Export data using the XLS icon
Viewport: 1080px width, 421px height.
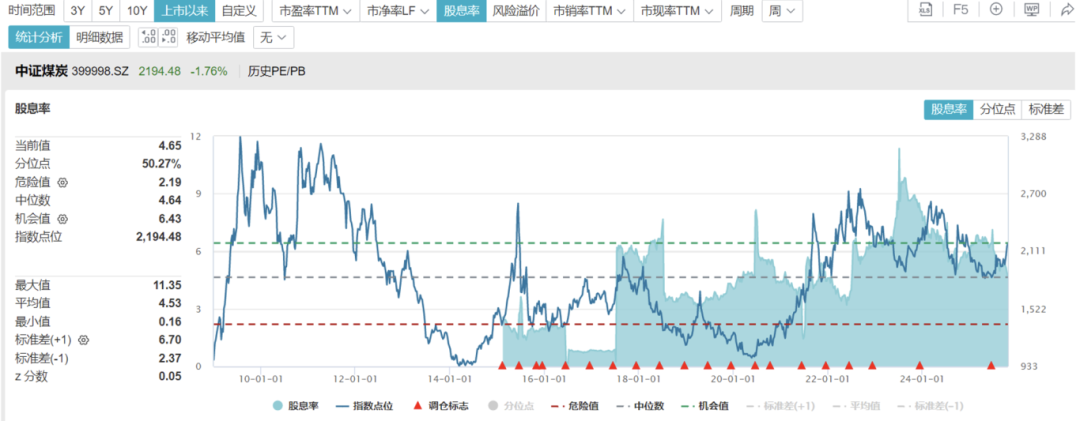(926, 10)
